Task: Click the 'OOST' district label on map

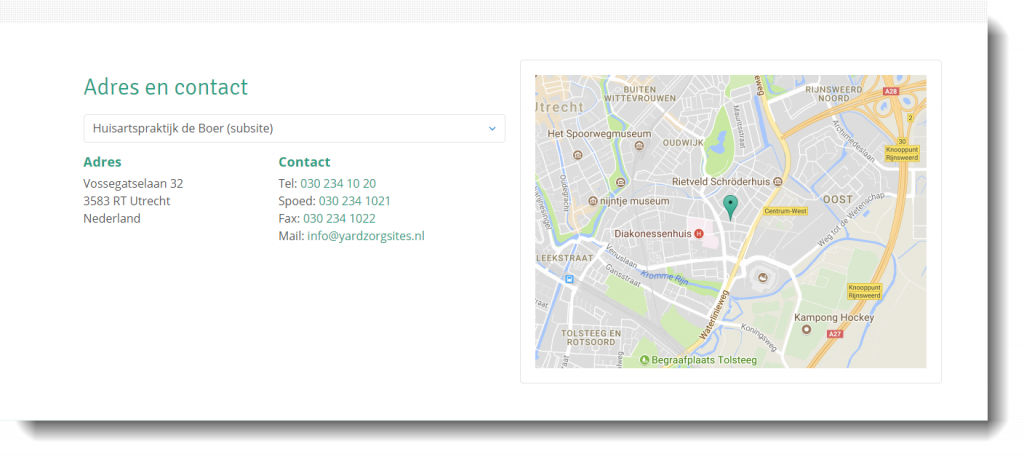Action: click(837, 198)
